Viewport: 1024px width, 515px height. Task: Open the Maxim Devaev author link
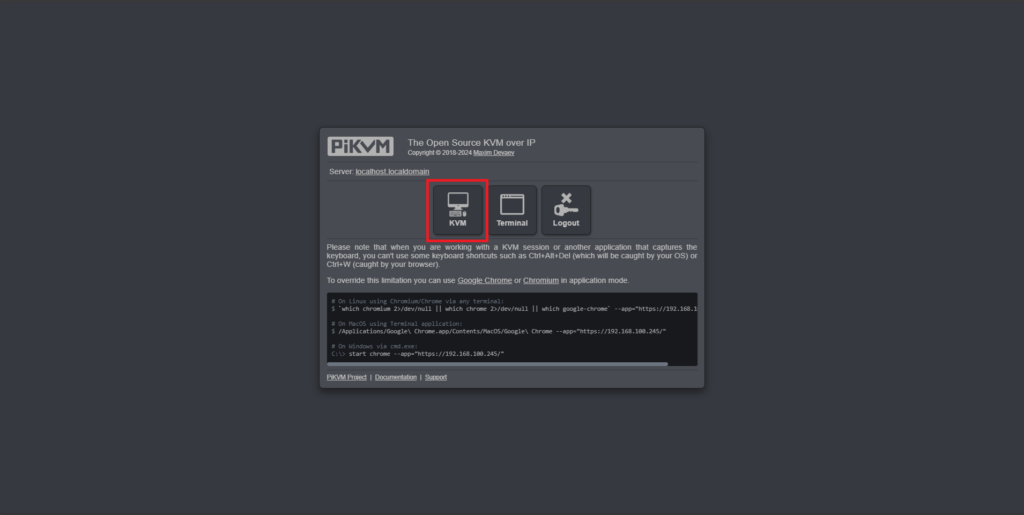click(x=494, y=153)
